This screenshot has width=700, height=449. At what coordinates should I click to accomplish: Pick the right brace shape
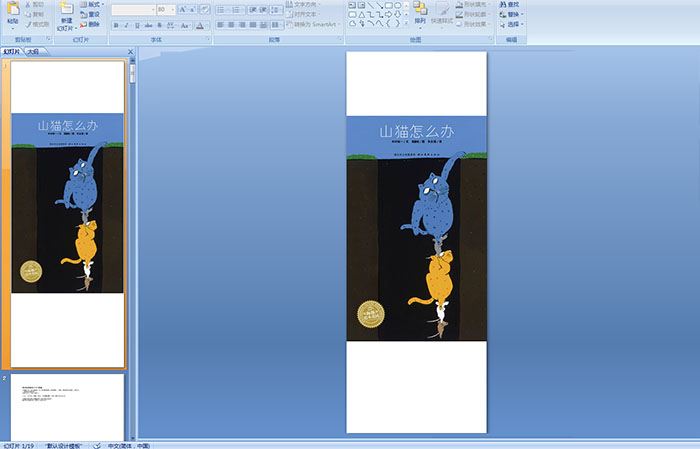tap(397, 23)
